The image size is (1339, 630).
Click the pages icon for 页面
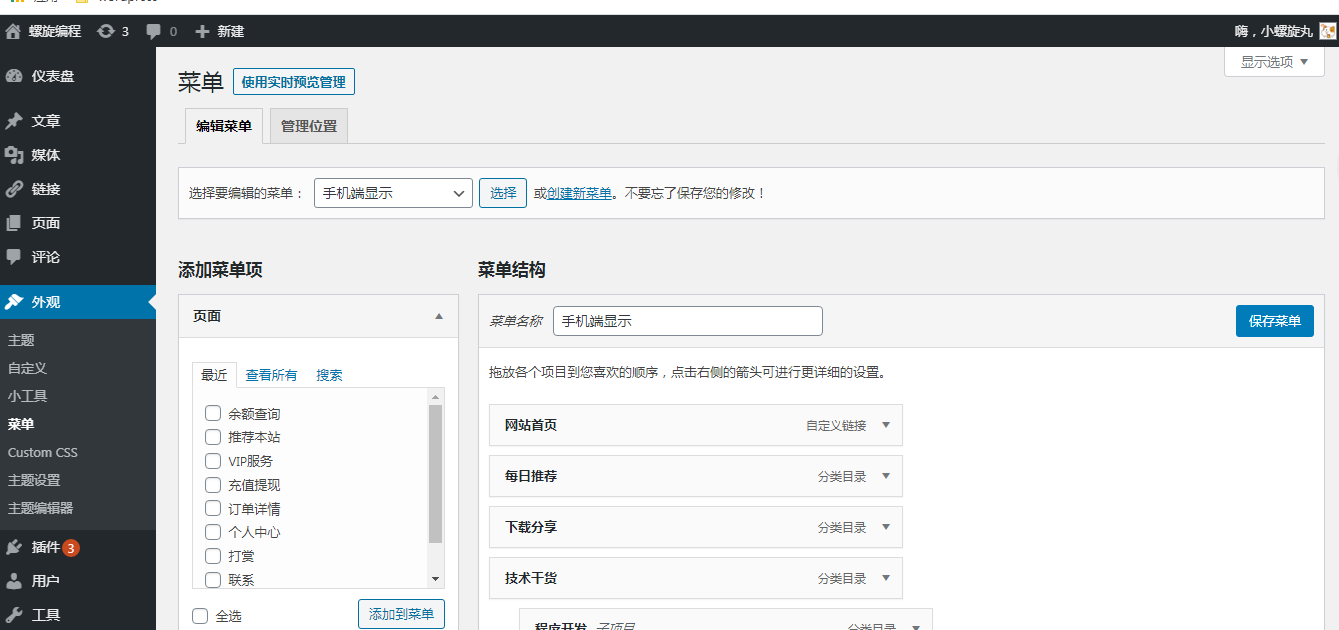(x=14, y=223)
